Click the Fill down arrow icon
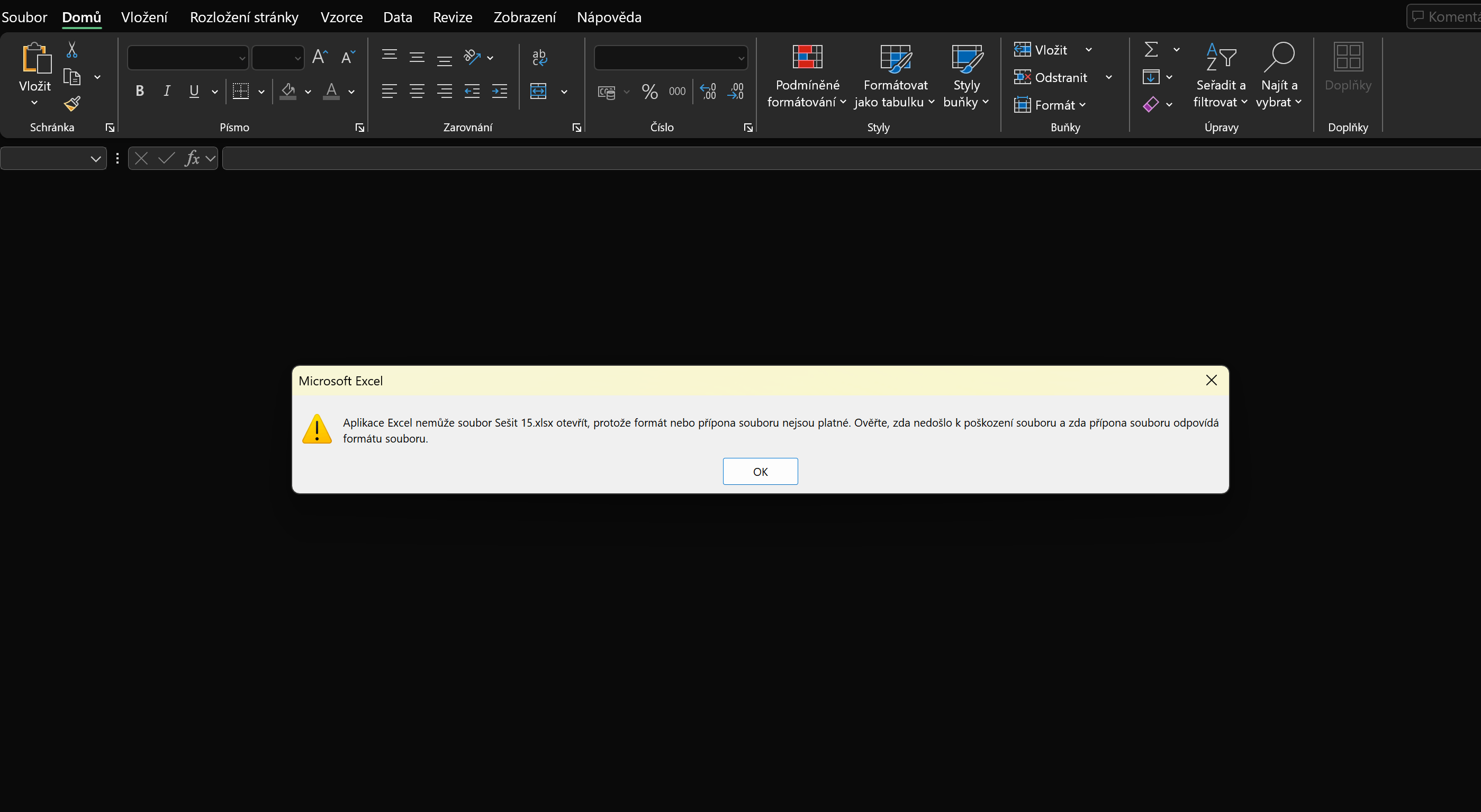 click(x=1151, y=76)
